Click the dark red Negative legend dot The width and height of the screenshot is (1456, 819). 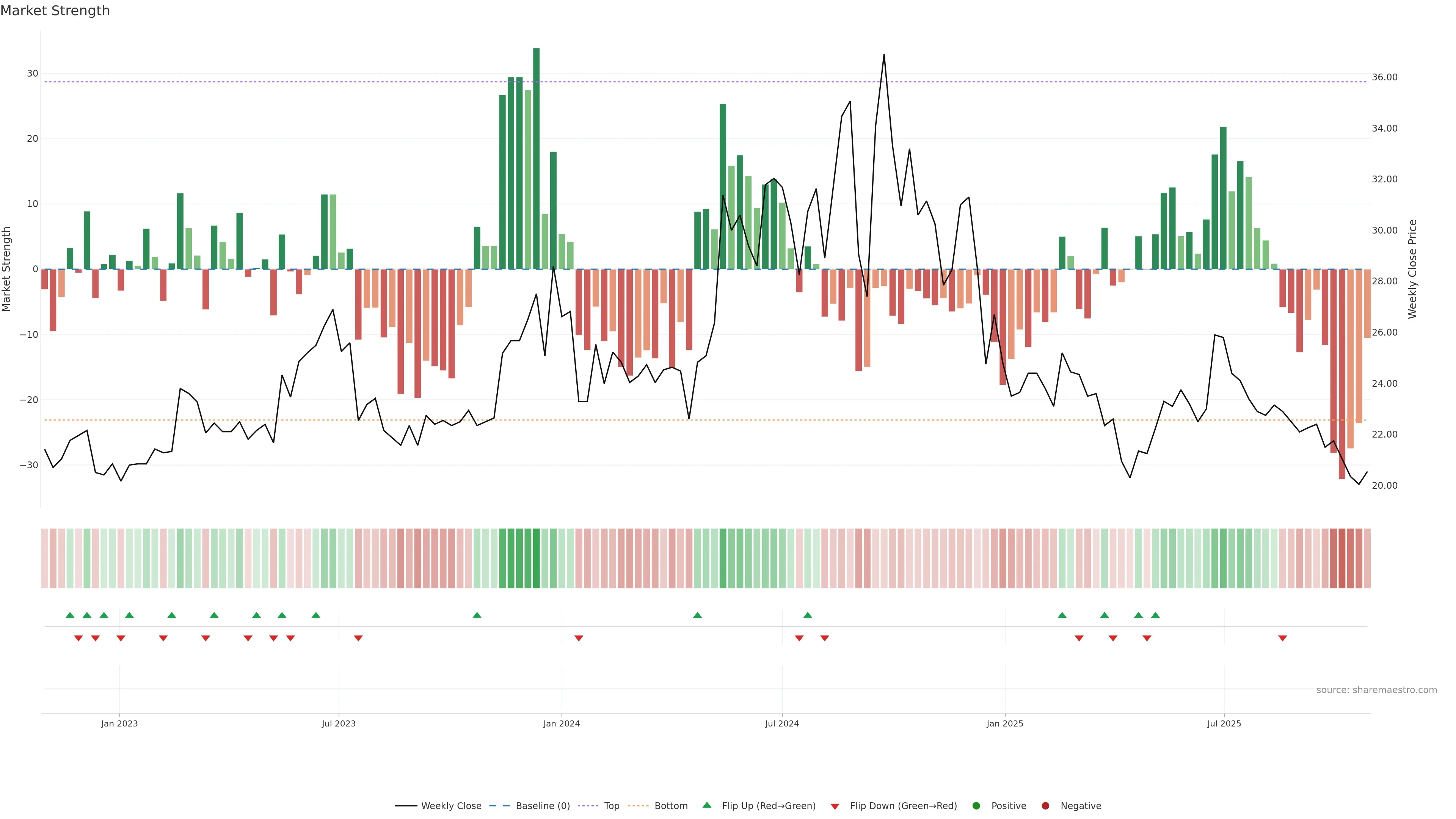point(1045,806)
